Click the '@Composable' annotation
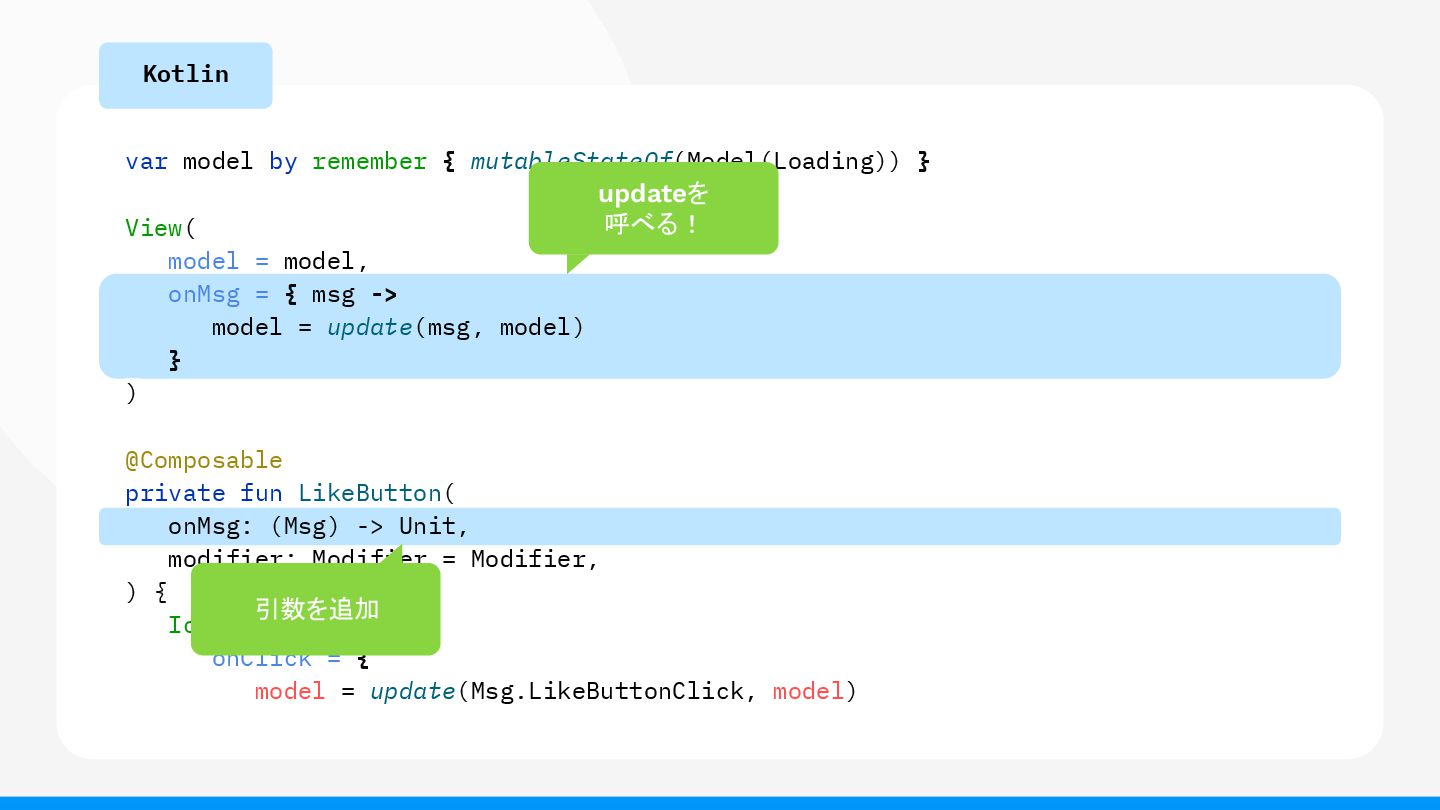This screenshot has width=1440, height=810. coord(204,460)
